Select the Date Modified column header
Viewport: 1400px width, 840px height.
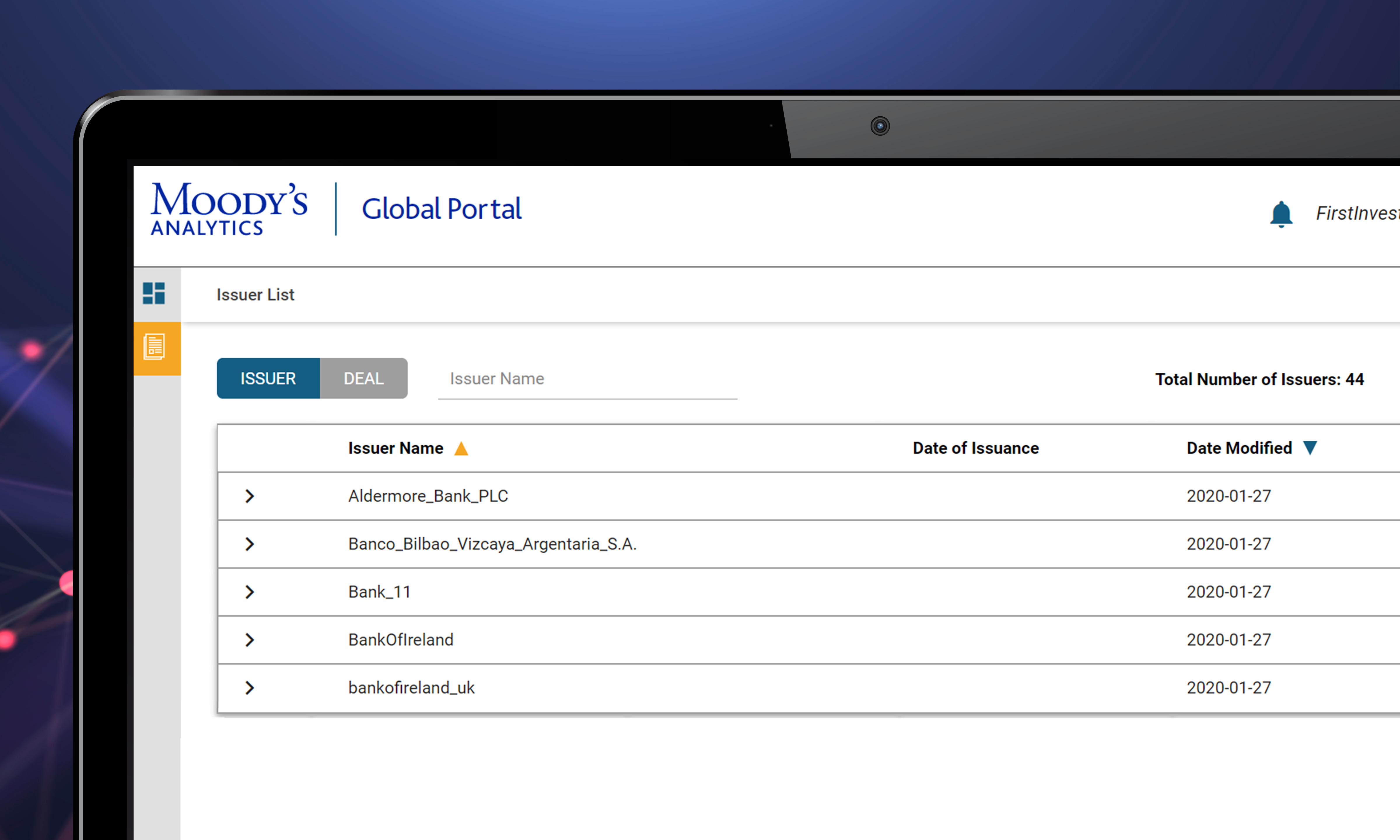tap(1239, 448)
